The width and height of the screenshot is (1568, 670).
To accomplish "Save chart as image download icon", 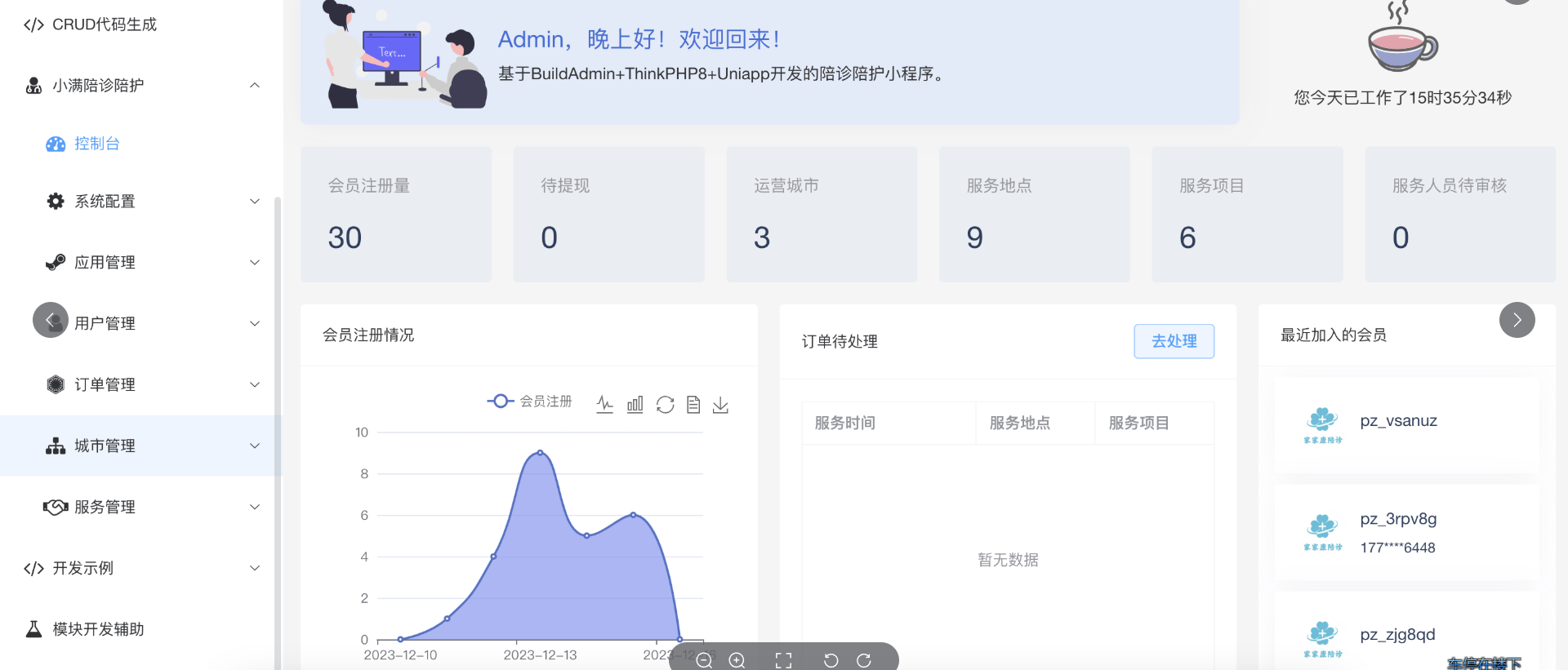I will click(720, 405).
